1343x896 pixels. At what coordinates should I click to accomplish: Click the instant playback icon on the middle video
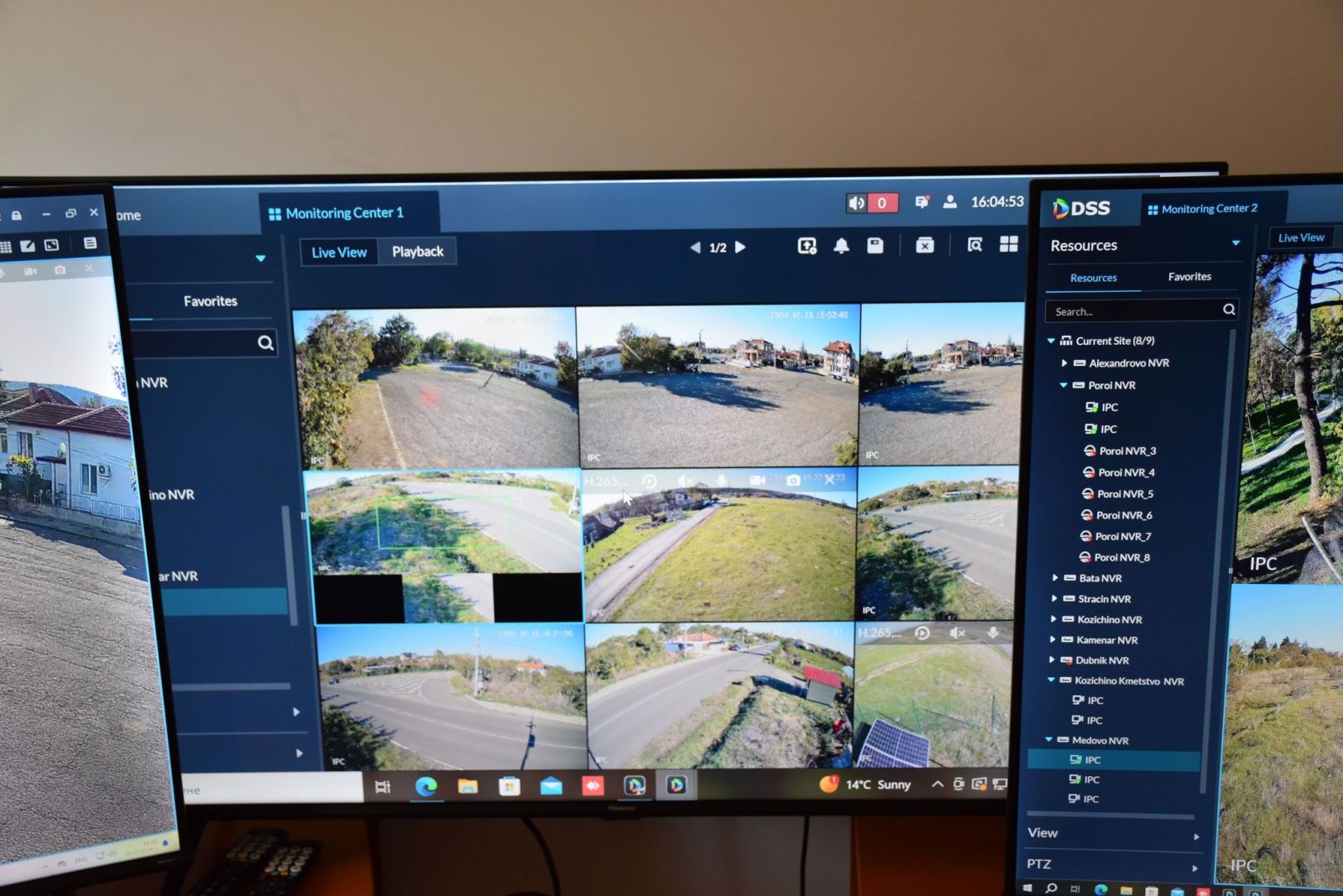coord(649,482)
